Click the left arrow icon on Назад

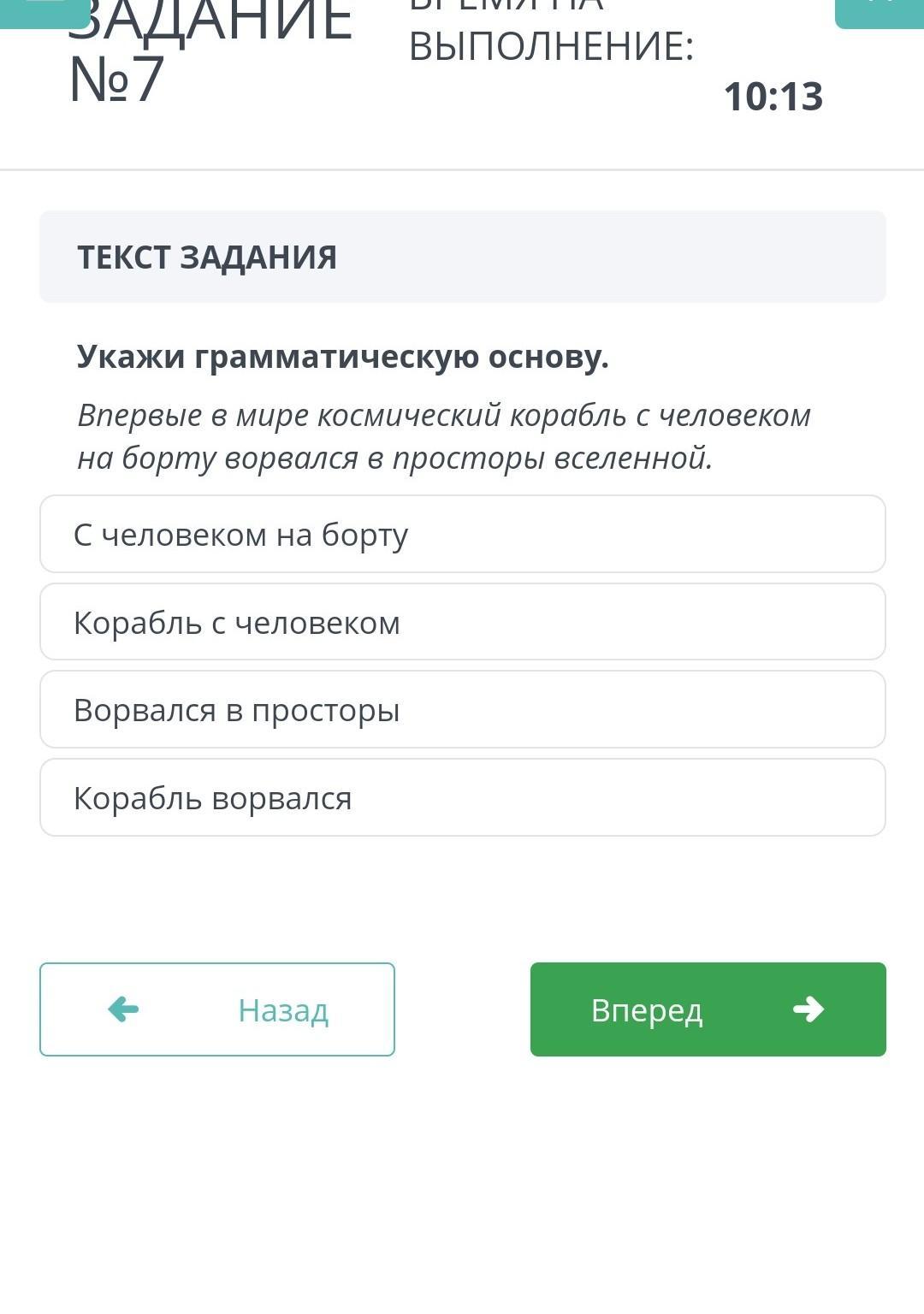click(124, 1009)
